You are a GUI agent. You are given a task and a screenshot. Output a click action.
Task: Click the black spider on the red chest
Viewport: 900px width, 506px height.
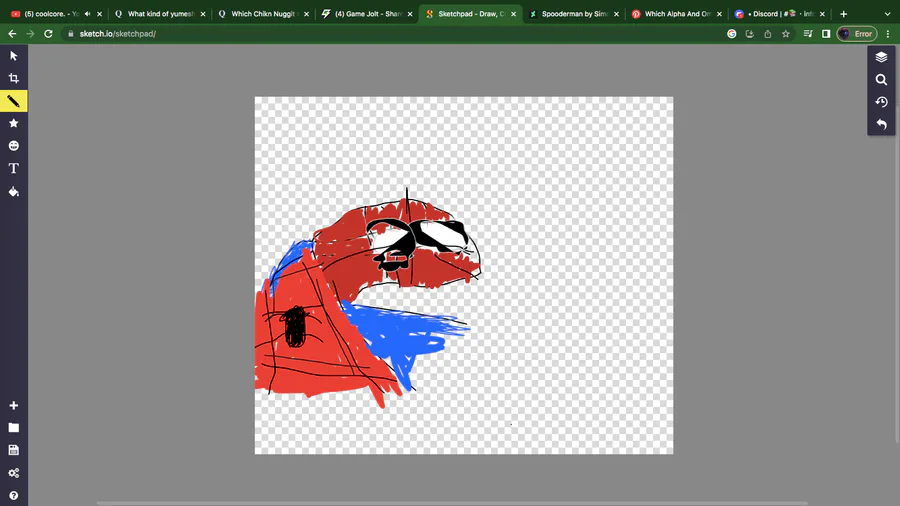(295, 326)
